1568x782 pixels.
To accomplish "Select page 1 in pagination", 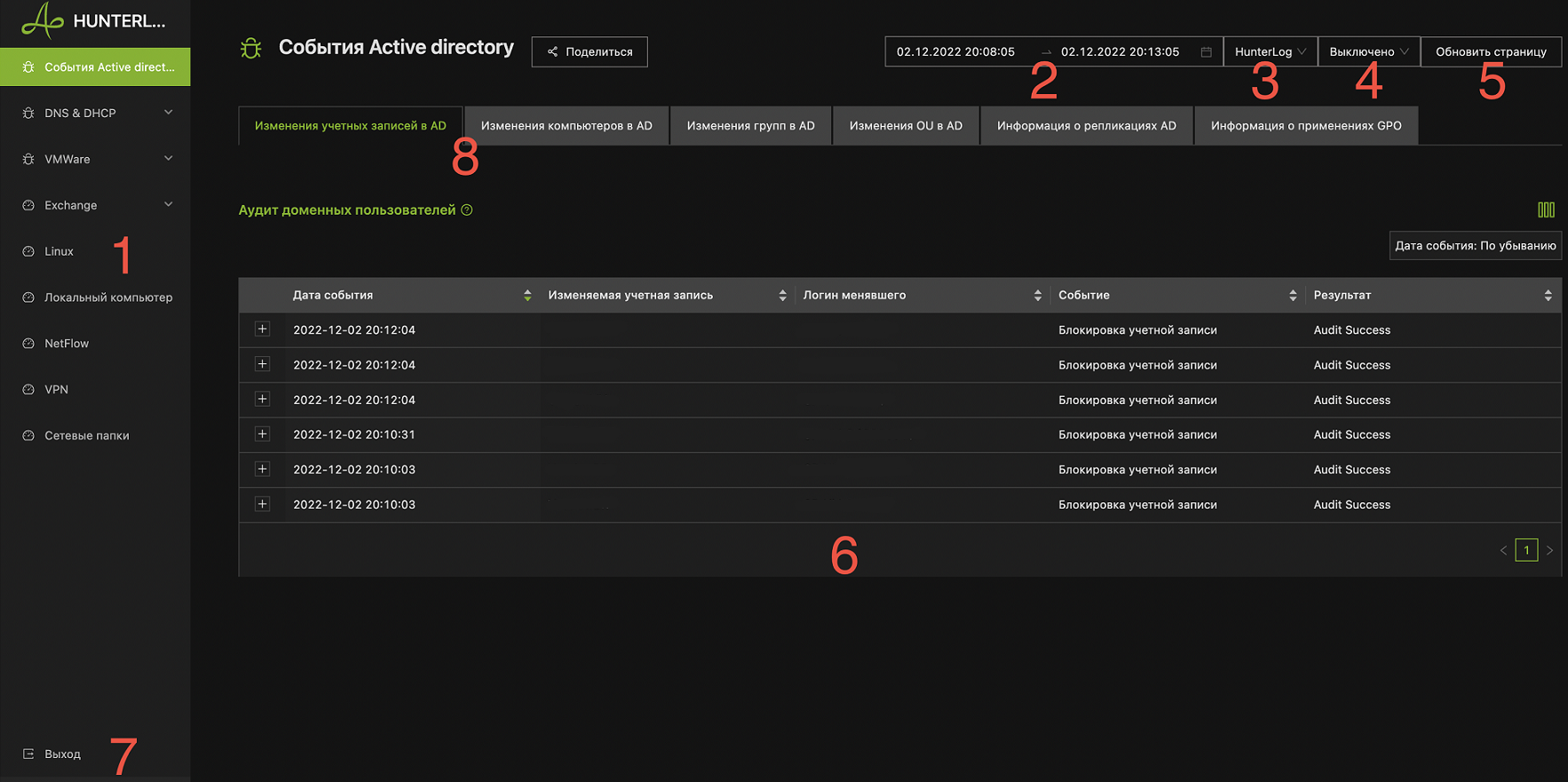I will (1526, 550).
